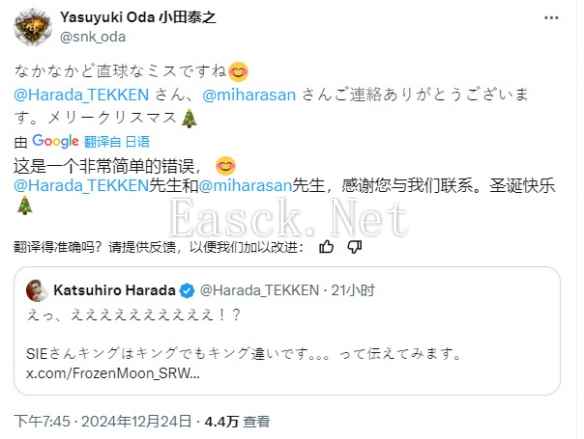
Task: Click Katsuhiro Harada's blue verified badge
Action: click(x=187, y=290)
